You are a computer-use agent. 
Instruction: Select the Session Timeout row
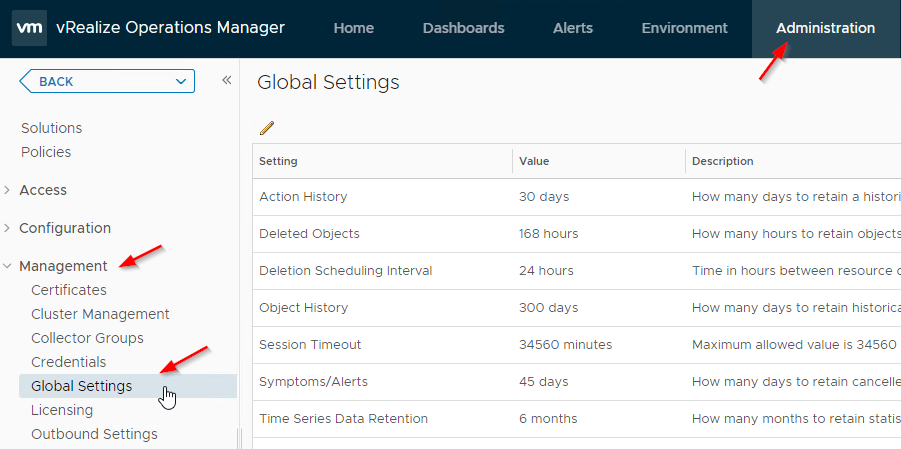[x=576, y=345]
